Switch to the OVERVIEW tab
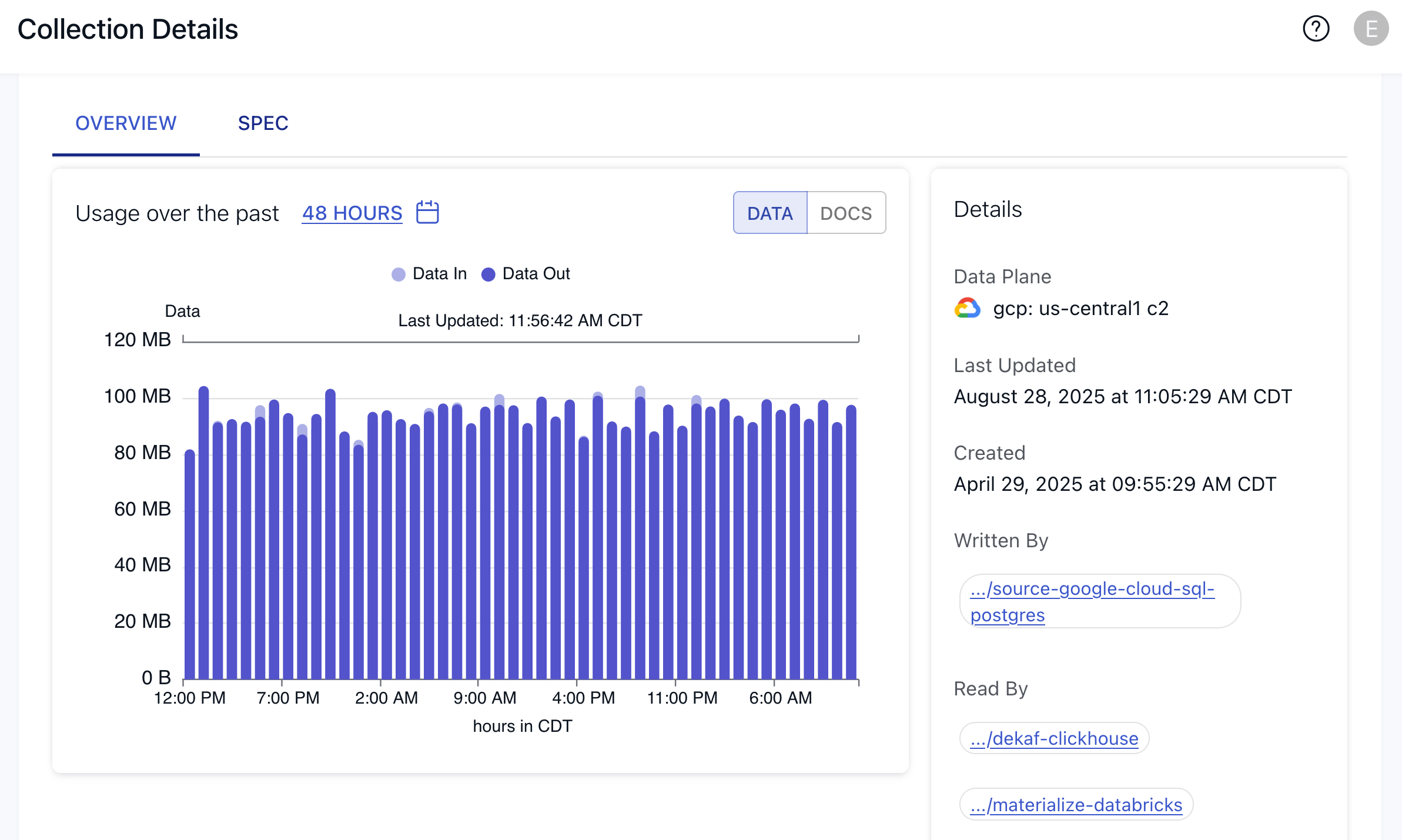Image resolution: width=1402 pixels, height=840 pixels. [126, 123]
